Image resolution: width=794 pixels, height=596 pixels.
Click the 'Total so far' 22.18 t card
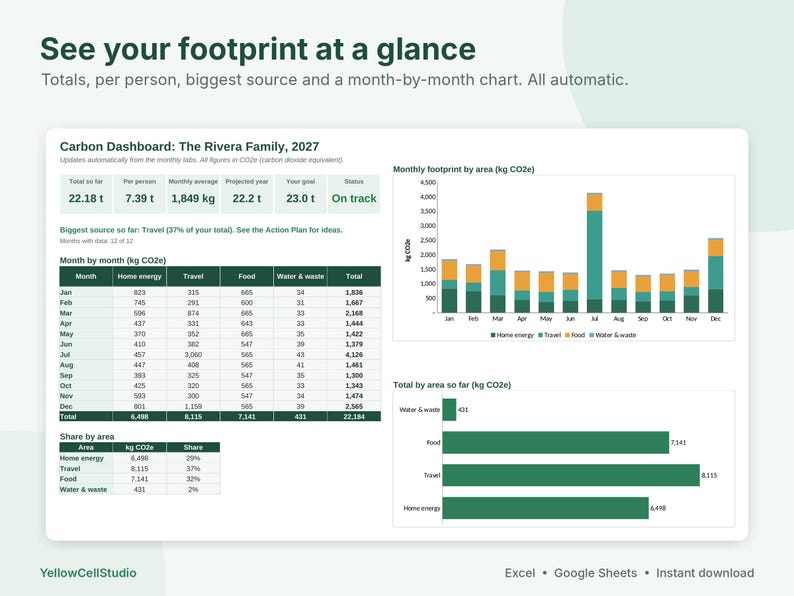point(86,194)
